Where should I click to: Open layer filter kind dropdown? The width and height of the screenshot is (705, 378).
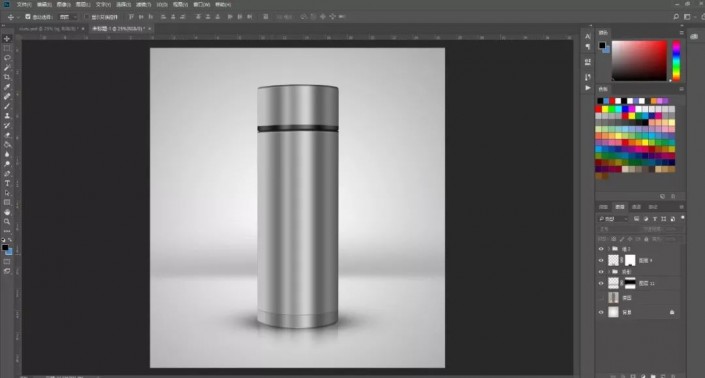coord(613,219)
